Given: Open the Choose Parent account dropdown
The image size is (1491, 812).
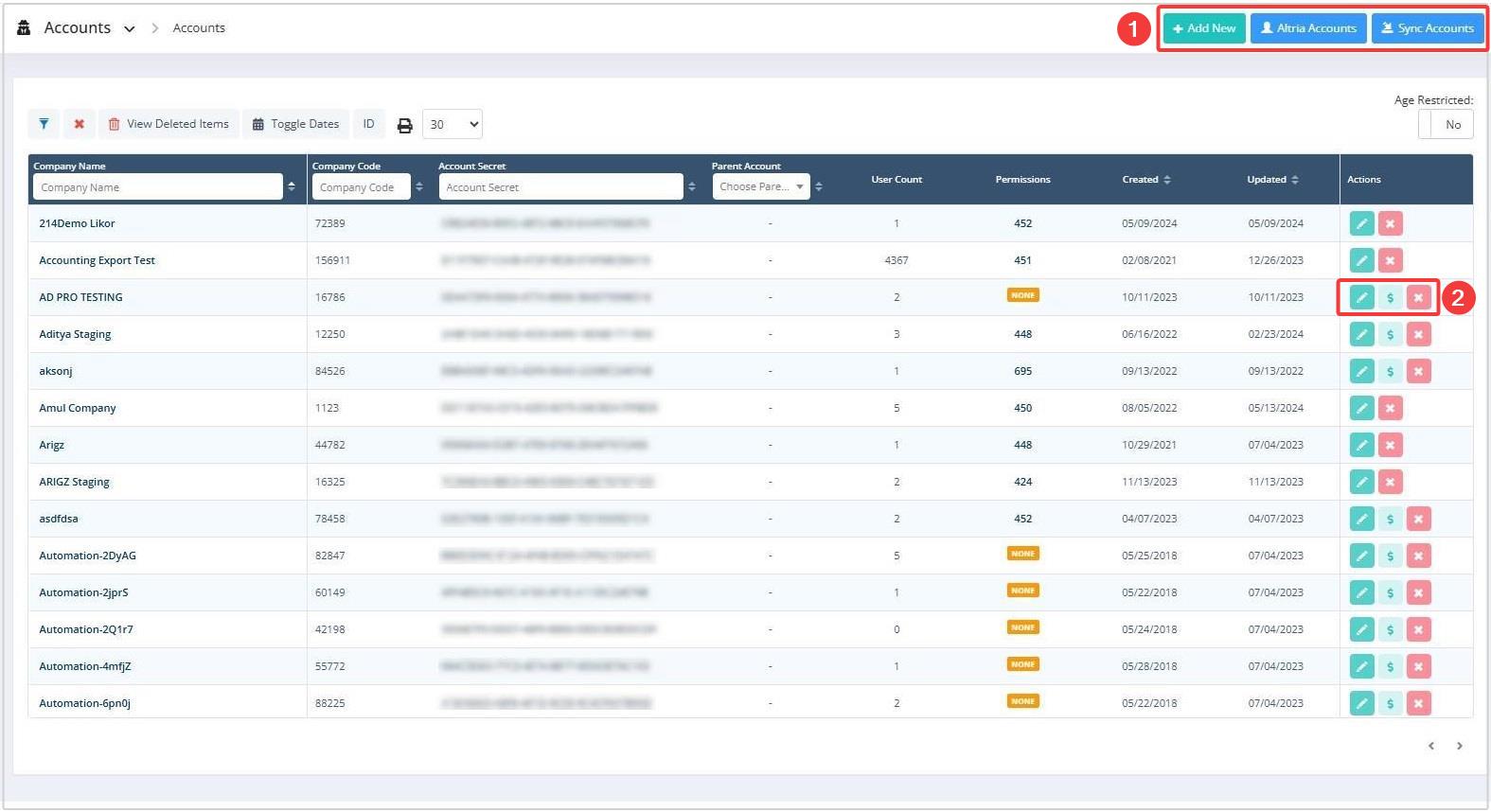Looking at the screenshot, I should click(x=761, y=186).
